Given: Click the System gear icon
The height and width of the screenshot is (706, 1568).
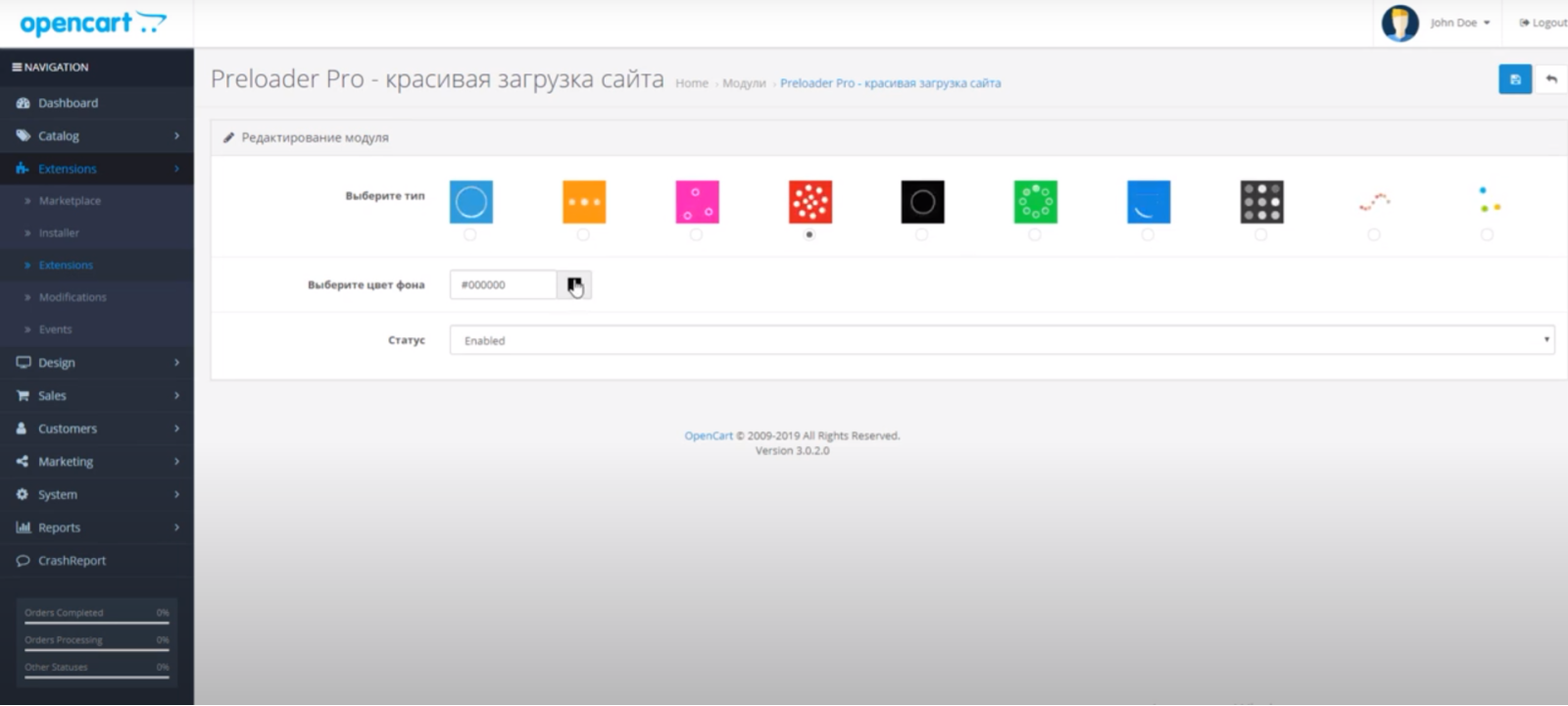Looking at the screenshot, I should [x=22, y=495].
